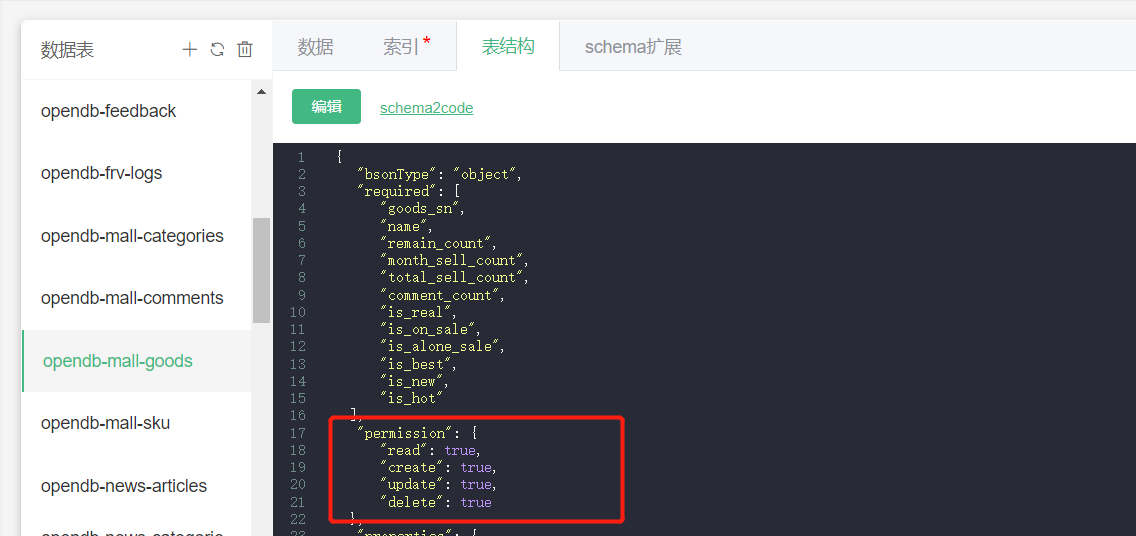Screen dimensions: 1136x536
Task: Click "delete" permission key
Action: coord(414,502)
